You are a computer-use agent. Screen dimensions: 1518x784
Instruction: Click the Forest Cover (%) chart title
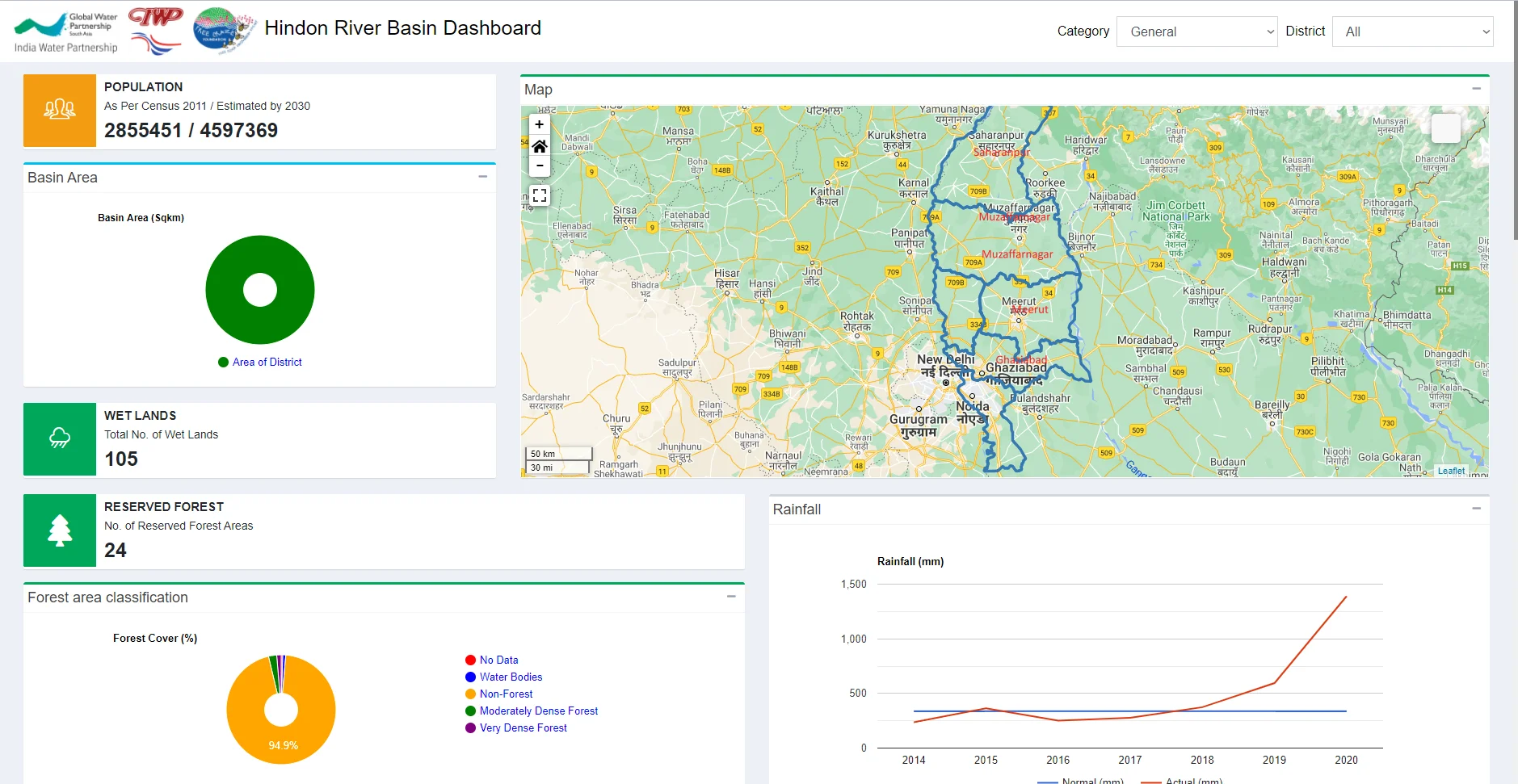(x=155, y=638)
